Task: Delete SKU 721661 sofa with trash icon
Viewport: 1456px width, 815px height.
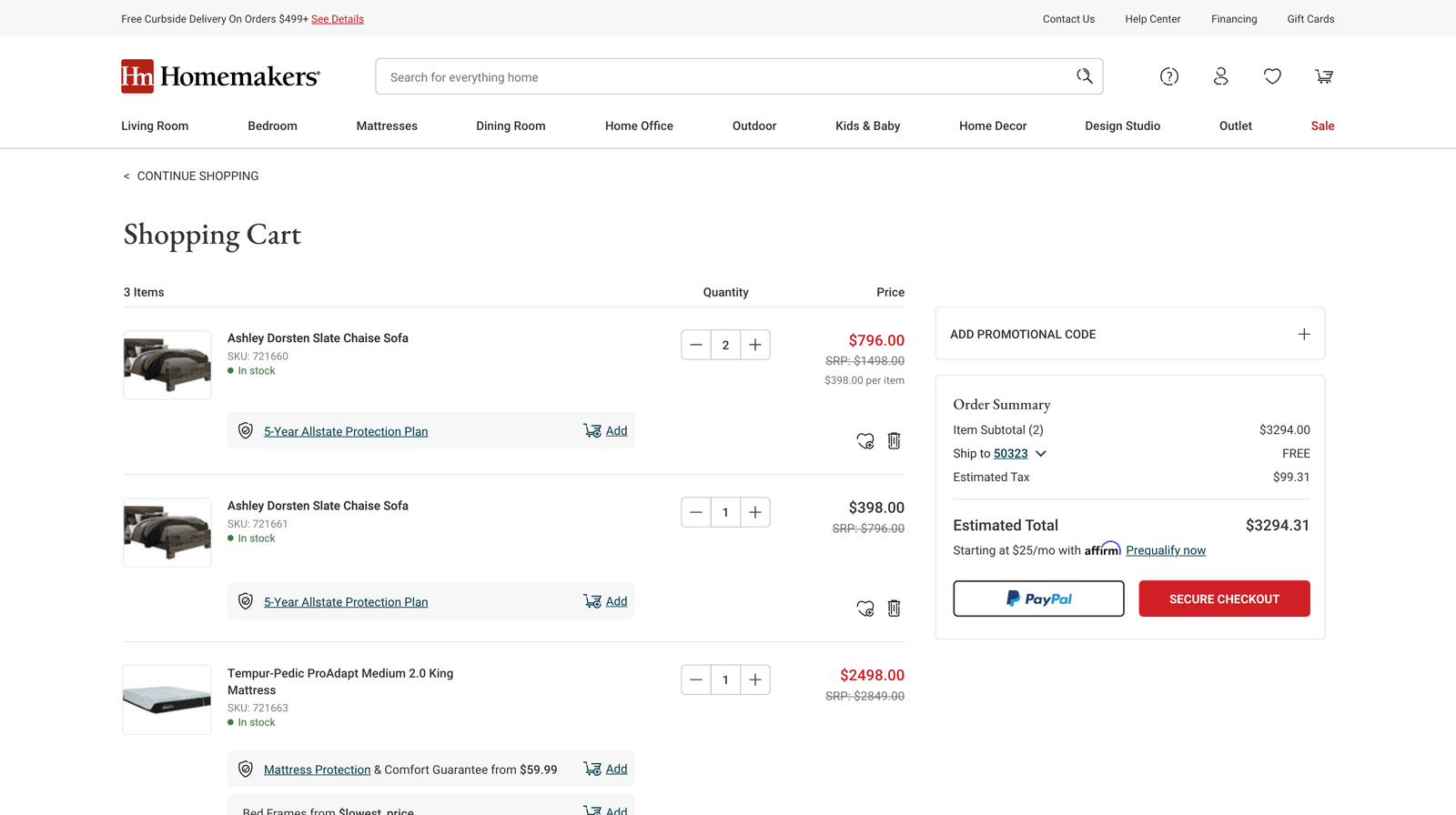Action: pyautogui.click(x=895, y=608)
